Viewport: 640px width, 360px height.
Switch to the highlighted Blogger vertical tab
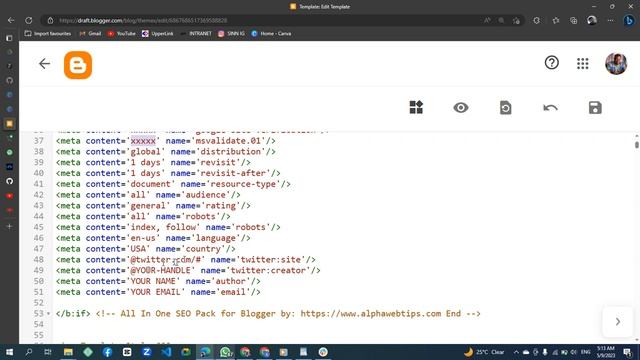tap(9, 123)
